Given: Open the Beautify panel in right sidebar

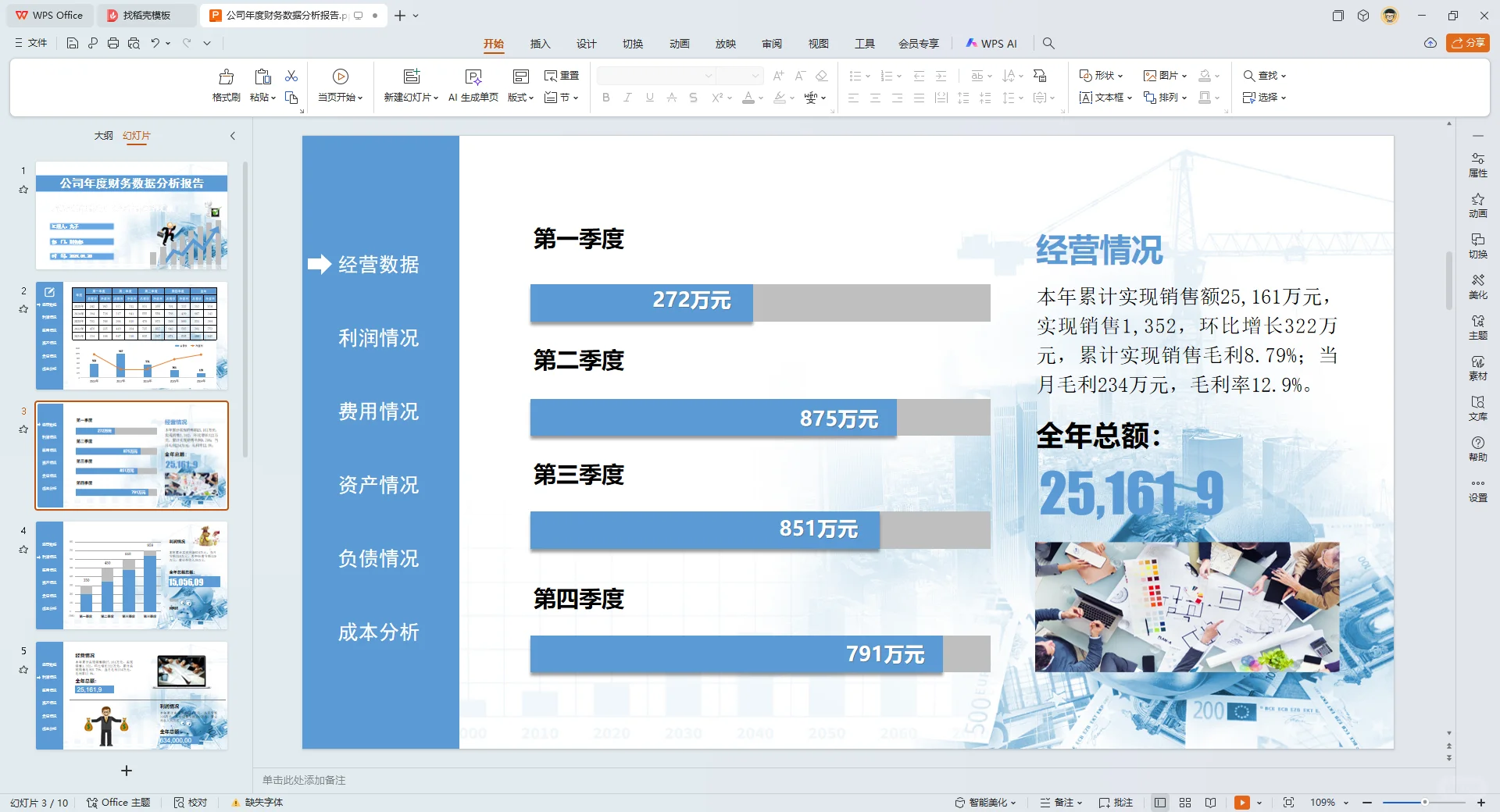Looking at the screenshot, I should tap(1477, 287).
